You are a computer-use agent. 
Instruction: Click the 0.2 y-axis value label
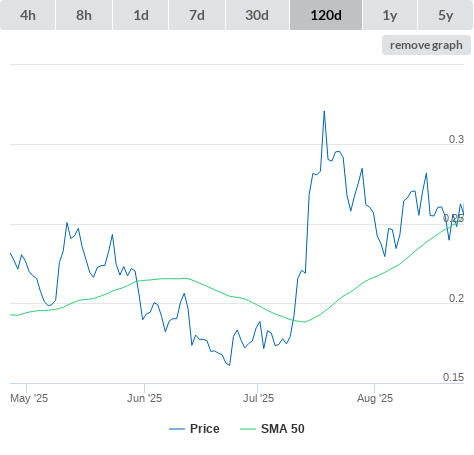click(x=456, y=298)
